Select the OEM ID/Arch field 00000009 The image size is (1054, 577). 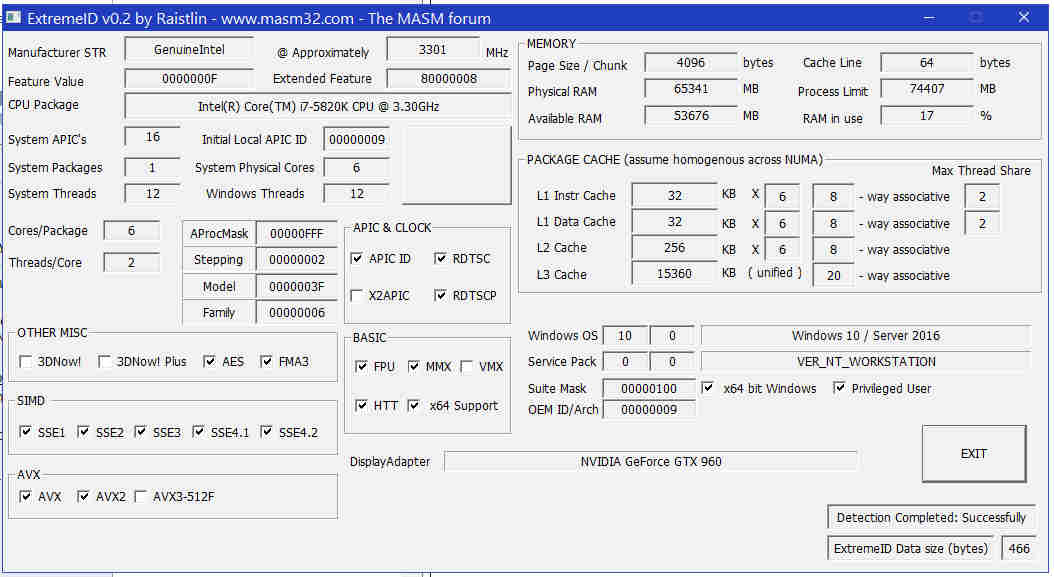[x=649, y=410]
